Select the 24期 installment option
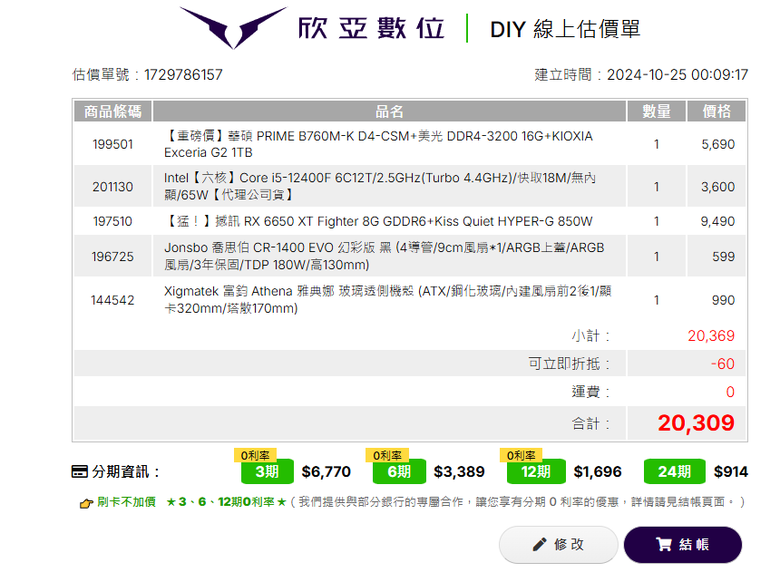This screenshot has width=780, height=582. tap(674, 472)
